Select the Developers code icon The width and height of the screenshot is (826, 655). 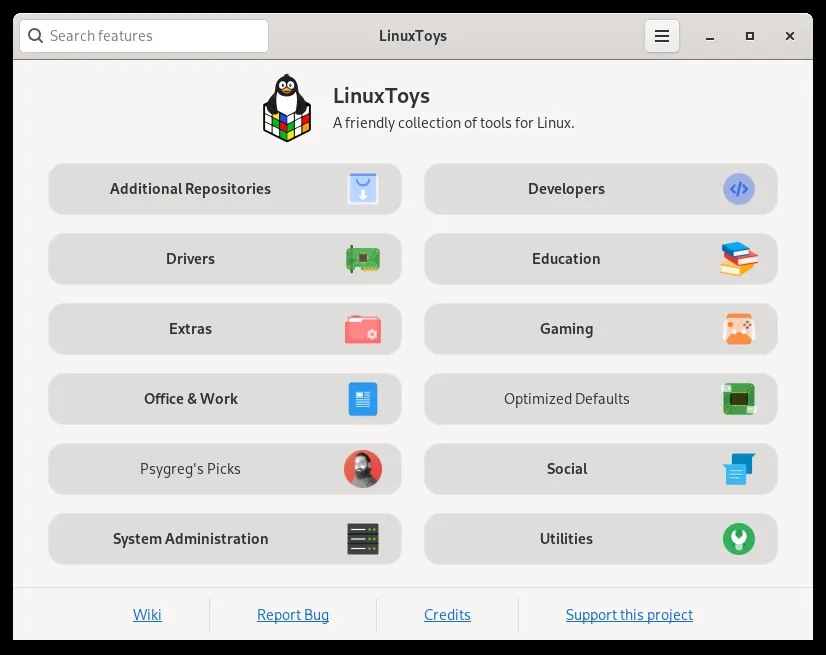pyautogui.click(x=739, y=188)
